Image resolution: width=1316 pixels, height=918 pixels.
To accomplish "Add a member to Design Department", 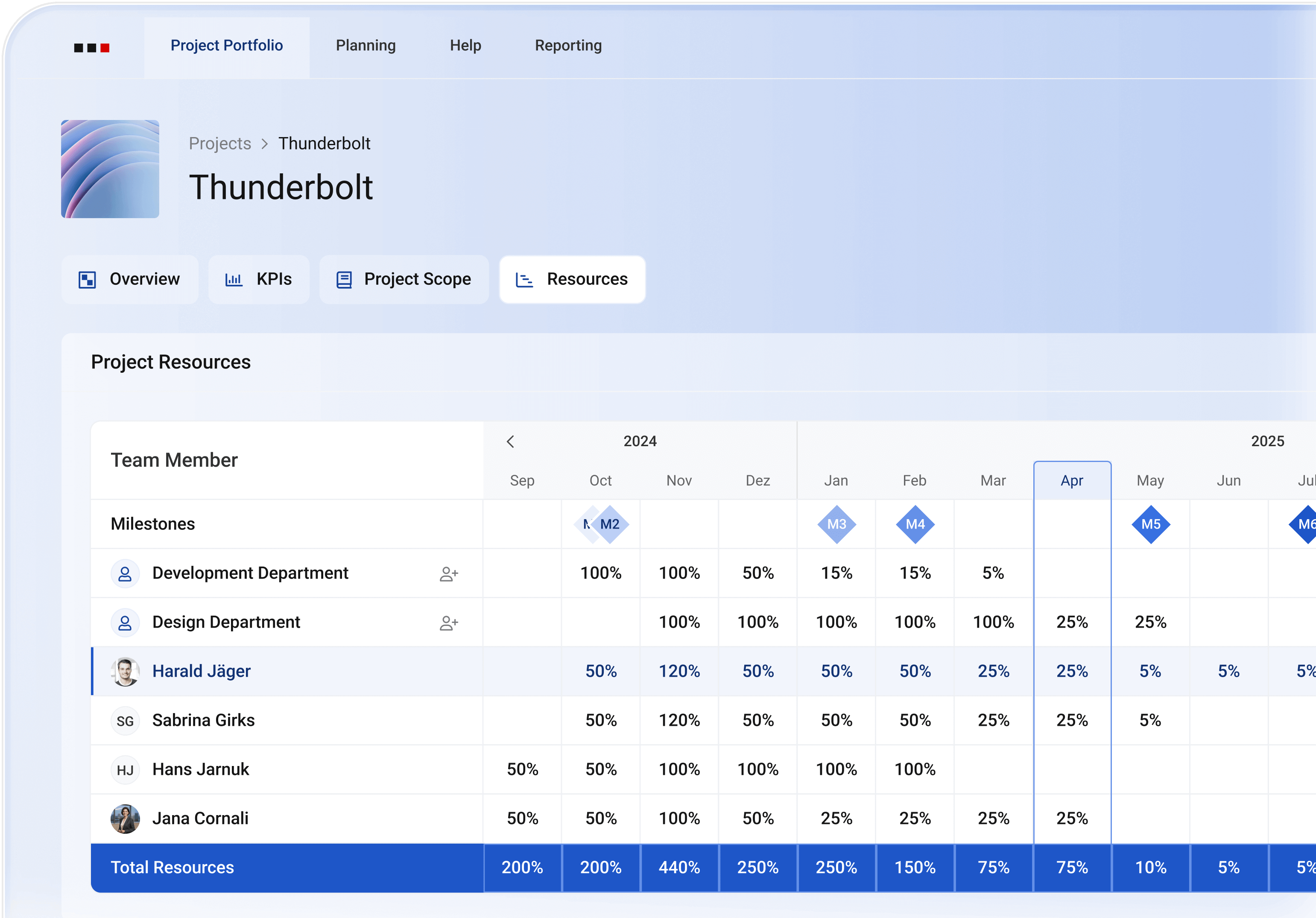I will pos(449,622).
